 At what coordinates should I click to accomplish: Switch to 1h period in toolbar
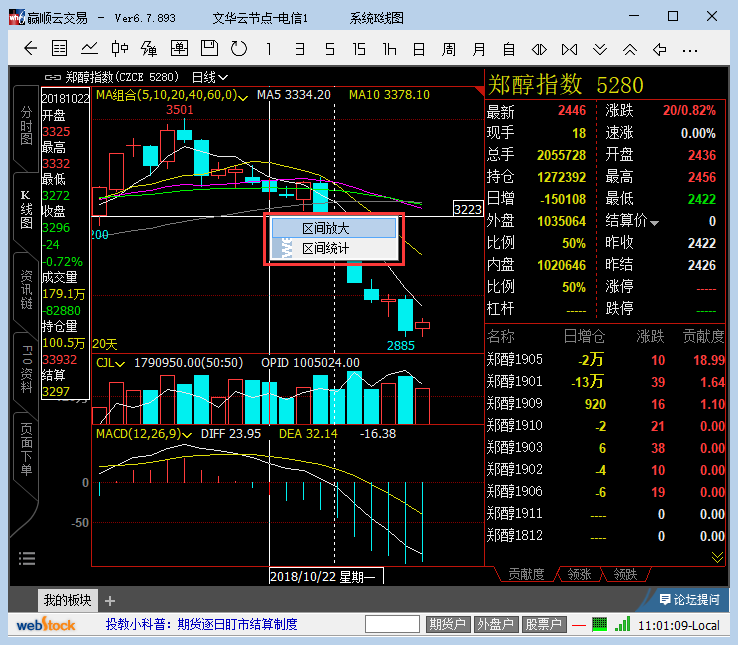click(389, 48)
